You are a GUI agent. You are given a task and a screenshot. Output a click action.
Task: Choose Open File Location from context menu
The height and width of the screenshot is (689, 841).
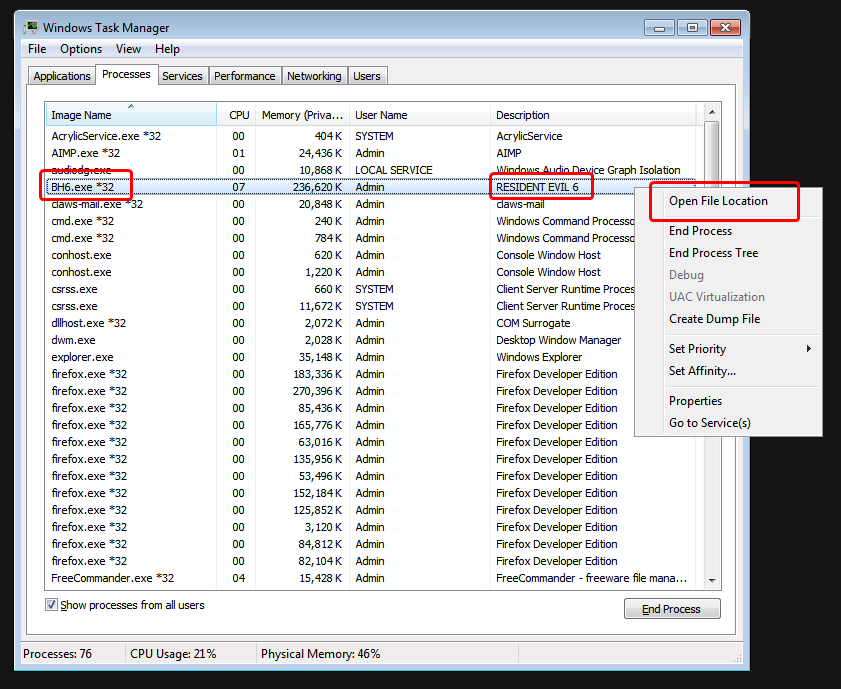pos(718,201)
